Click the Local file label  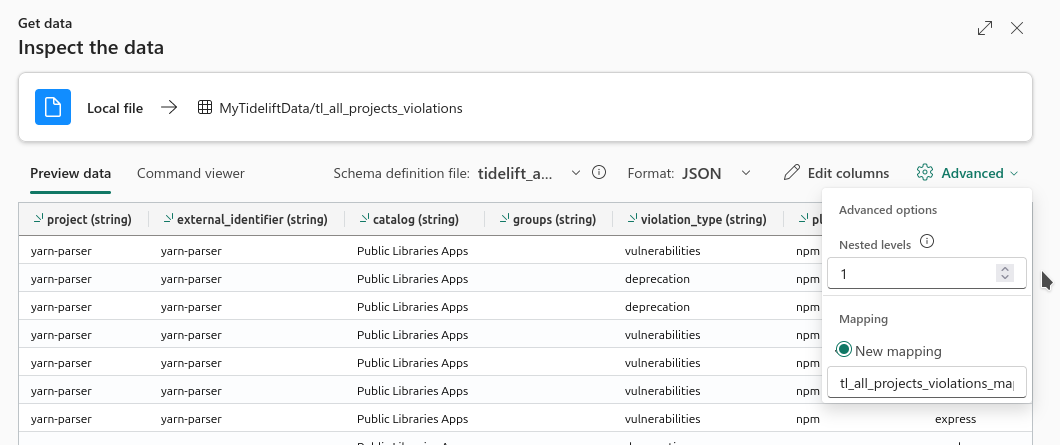pos(115,108)
